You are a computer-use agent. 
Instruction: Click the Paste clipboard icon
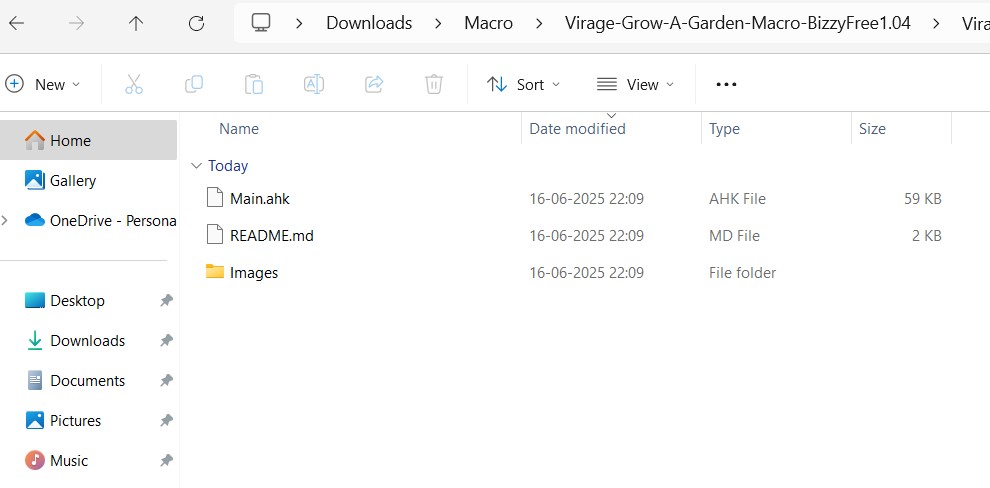pos(254,84)
